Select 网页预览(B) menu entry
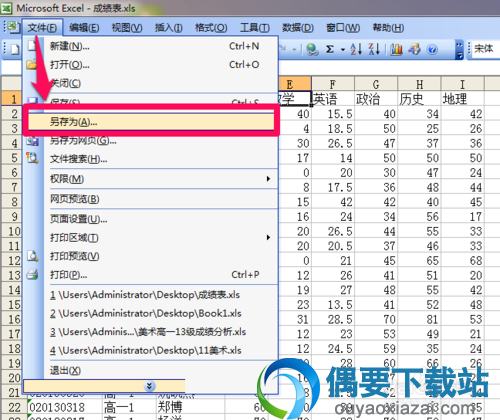The width and height of the screenshot is (500, 420). 150,199
